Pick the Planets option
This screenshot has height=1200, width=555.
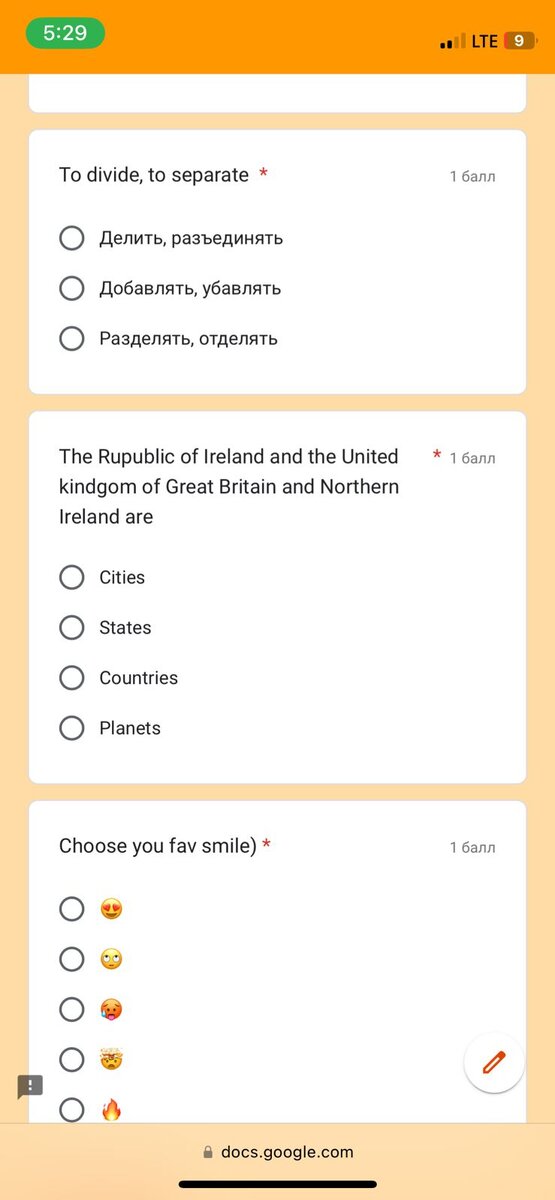tap(110, 728)
